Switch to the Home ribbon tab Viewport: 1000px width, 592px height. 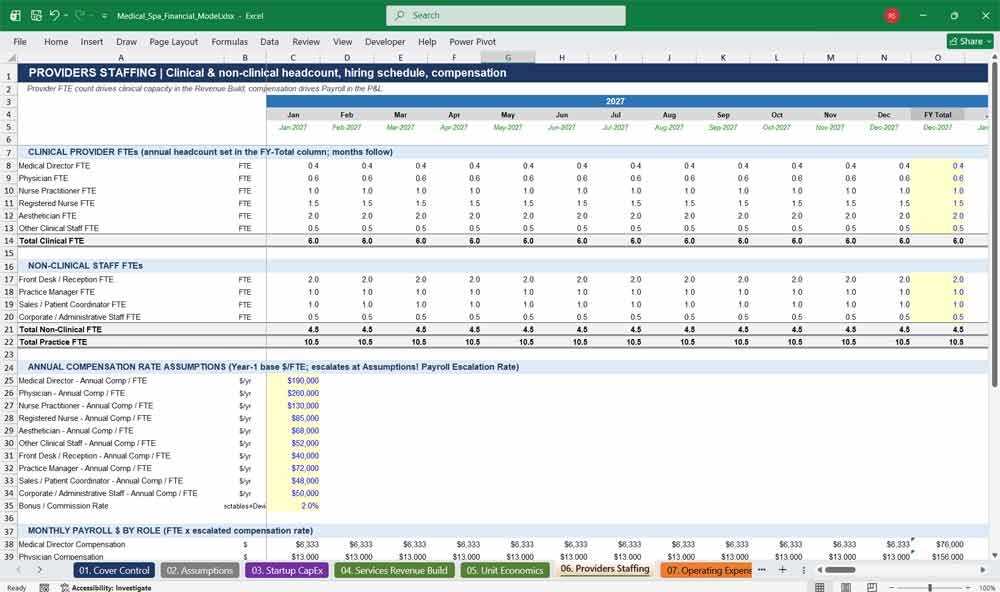coord(56,41)
